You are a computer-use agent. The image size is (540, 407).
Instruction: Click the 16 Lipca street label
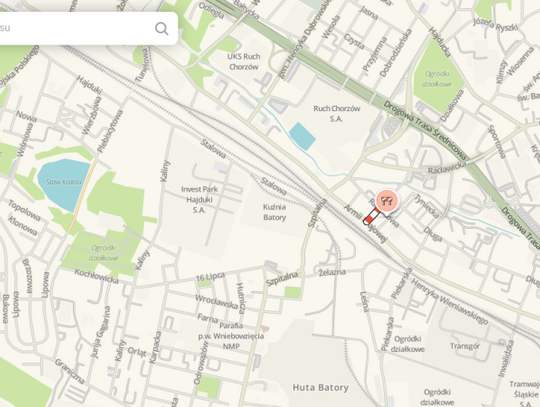click(x=210, y=276)
